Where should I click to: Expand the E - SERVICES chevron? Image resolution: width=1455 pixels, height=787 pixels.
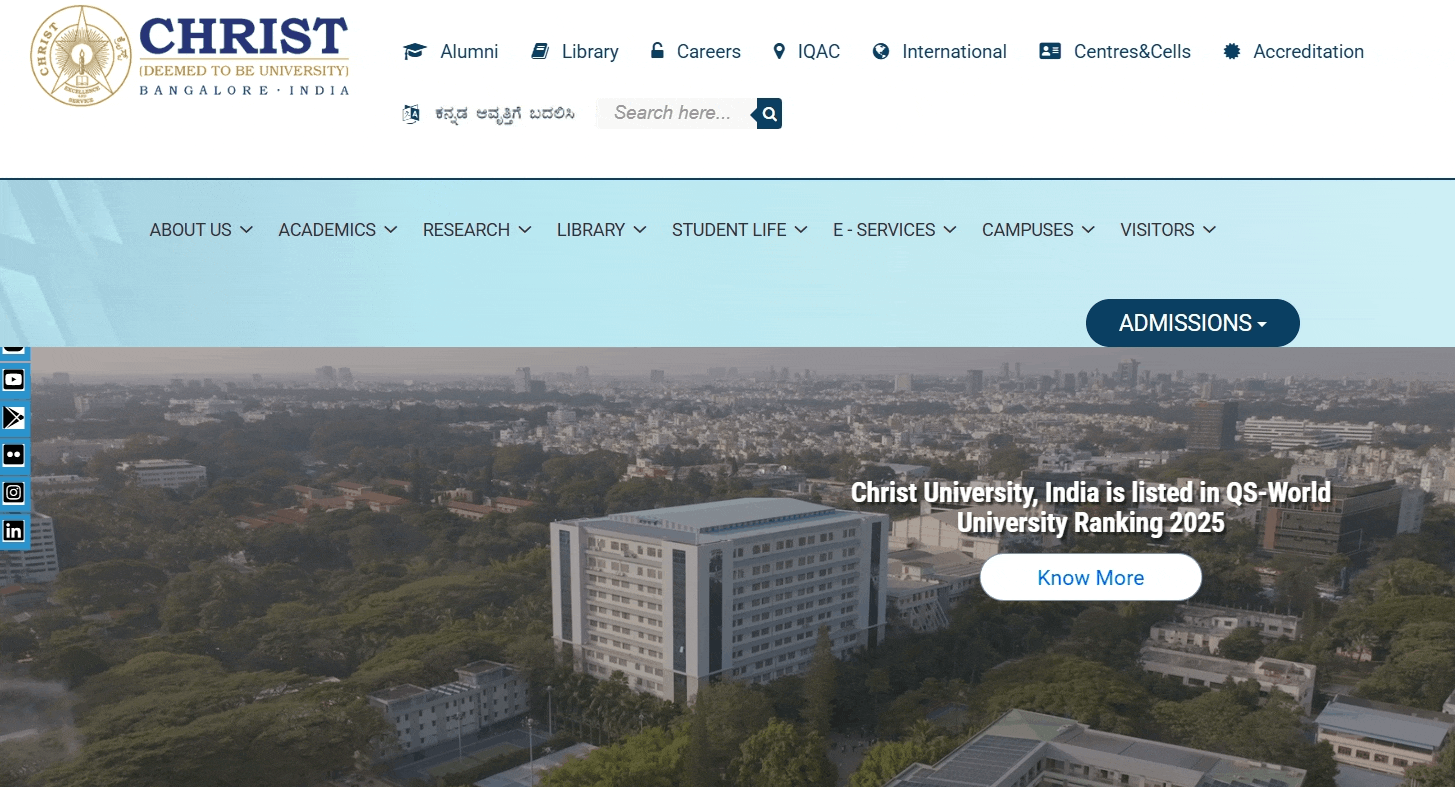coord(950,230)
